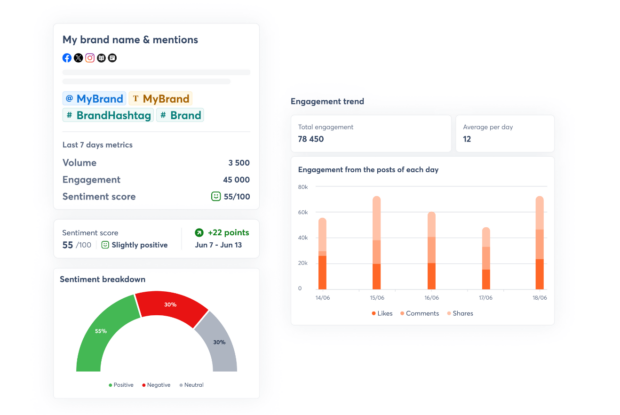This screenshot has height=415, width=620.
Task: Click the green arrow trend icon
Action: point(199,232)
